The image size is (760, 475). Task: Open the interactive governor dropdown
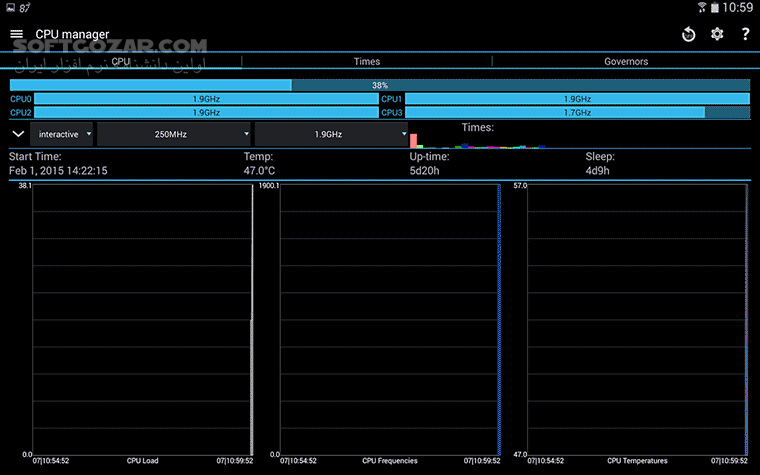click(62, 134)
